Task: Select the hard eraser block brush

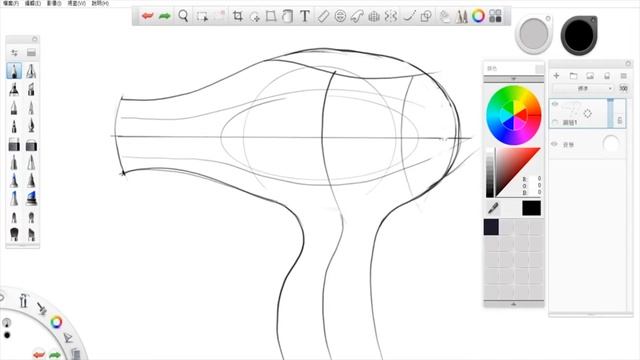Action: tap(14, 144)
